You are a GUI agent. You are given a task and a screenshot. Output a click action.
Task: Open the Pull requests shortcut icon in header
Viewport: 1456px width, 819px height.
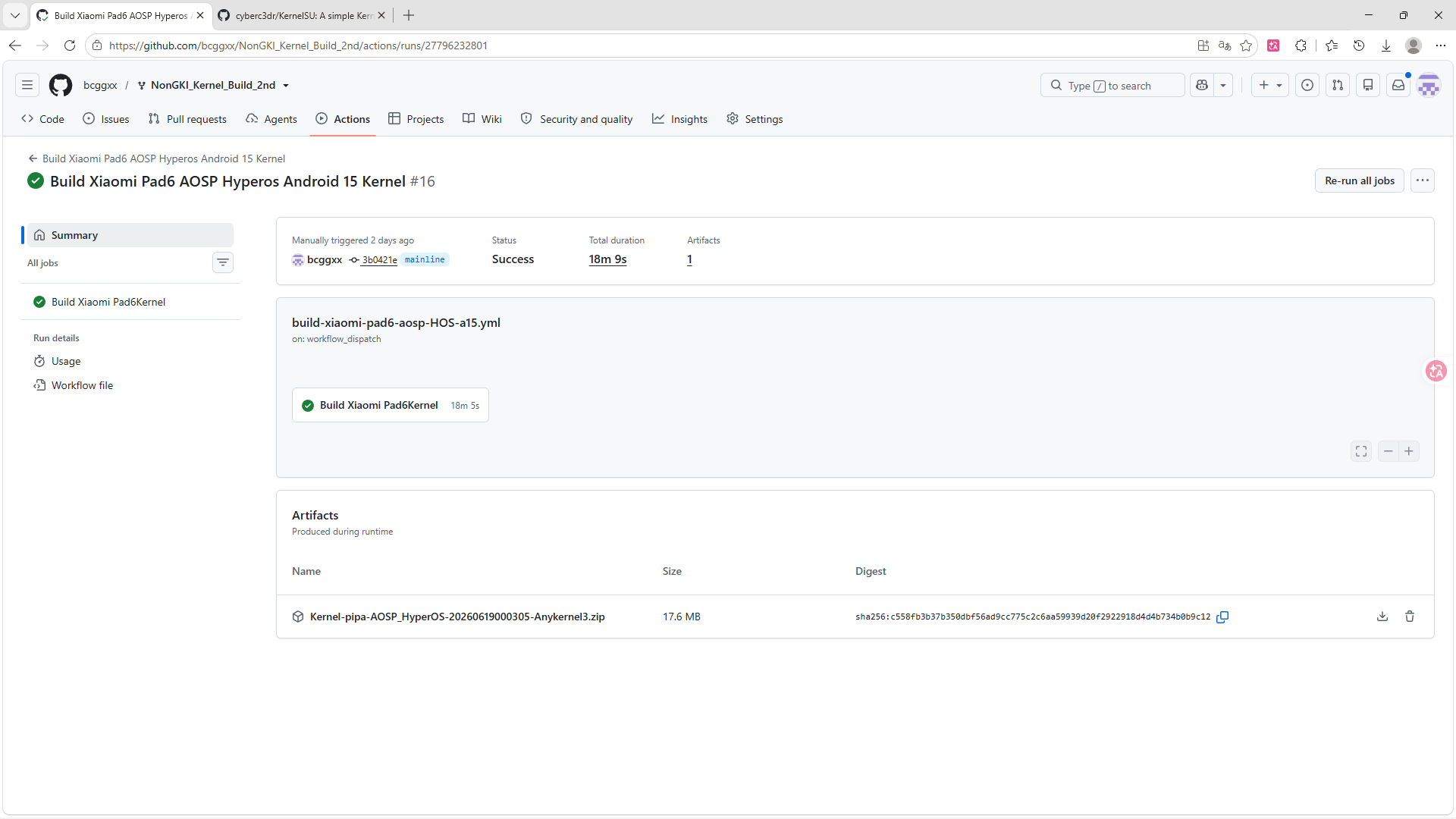1338,85
